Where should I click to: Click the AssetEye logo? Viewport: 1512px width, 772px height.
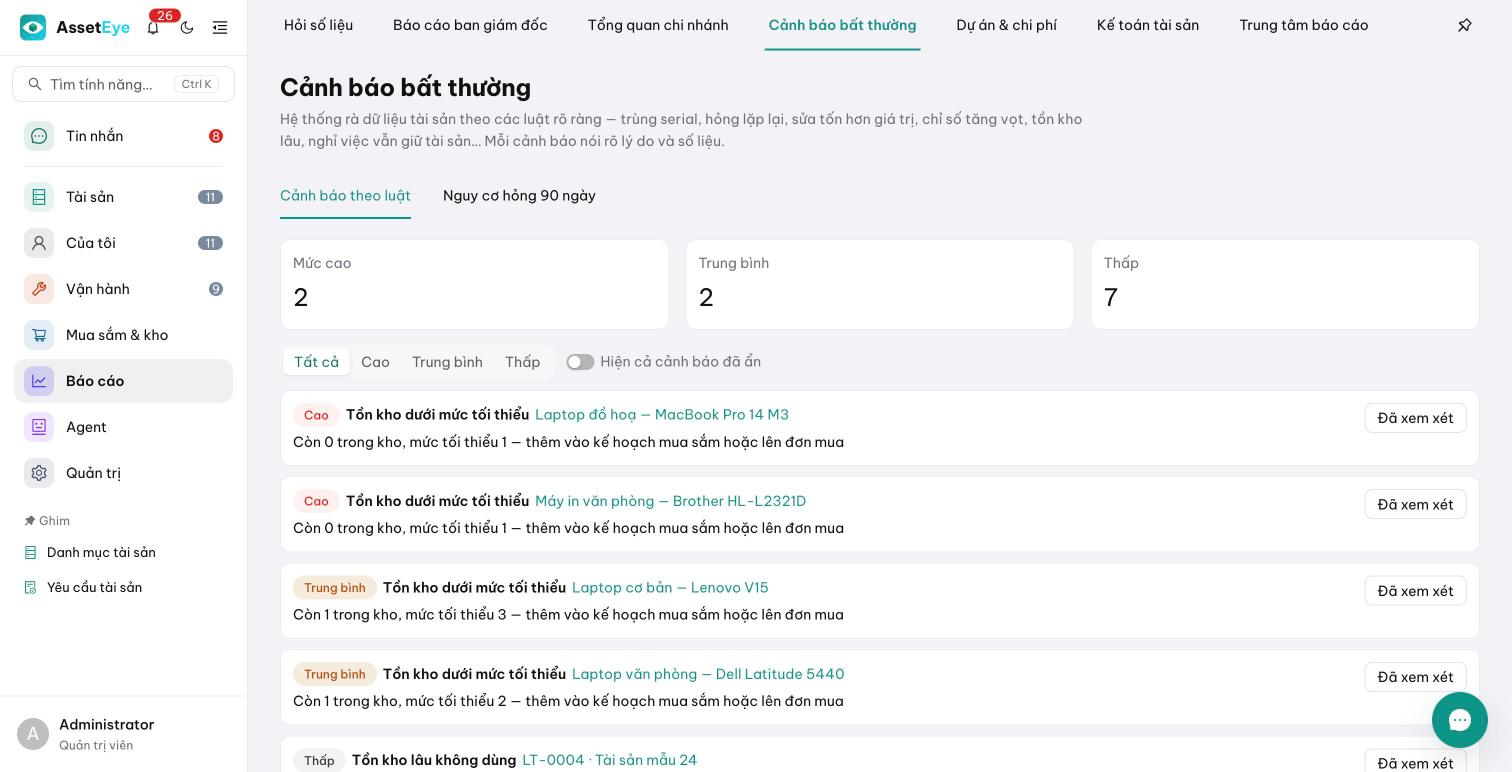click(75, 28)
